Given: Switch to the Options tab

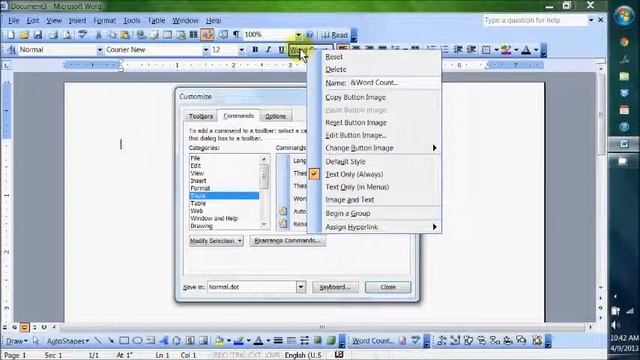Looking at the screenshot, I should click(x=276, y=116).
